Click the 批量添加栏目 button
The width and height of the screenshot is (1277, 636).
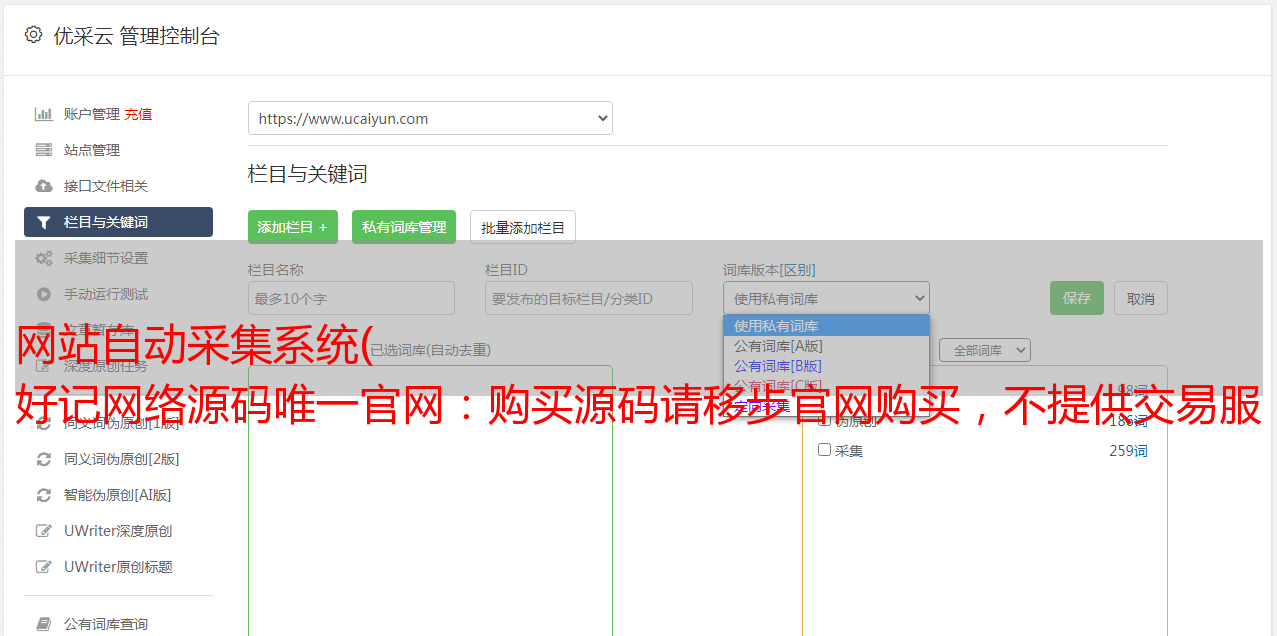pyautogui.click(x=523, y=227)
